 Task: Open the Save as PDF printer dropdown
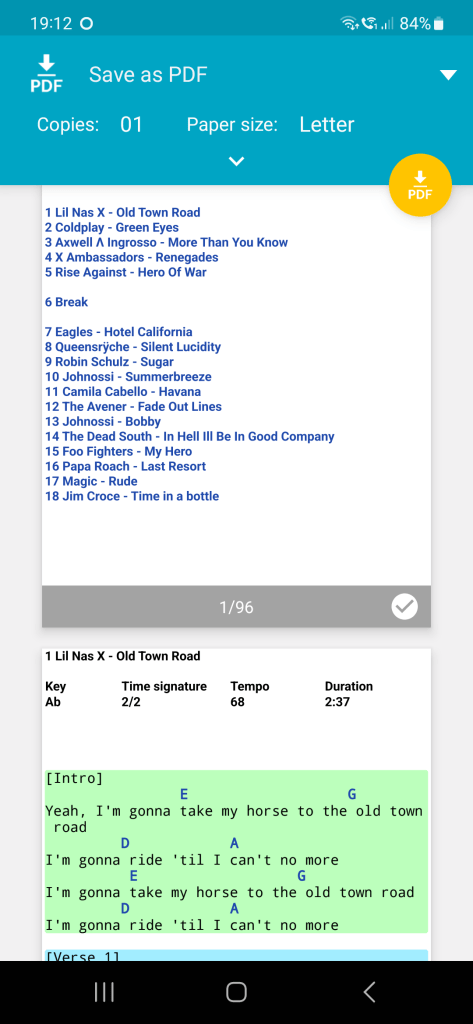coord(448,75)
